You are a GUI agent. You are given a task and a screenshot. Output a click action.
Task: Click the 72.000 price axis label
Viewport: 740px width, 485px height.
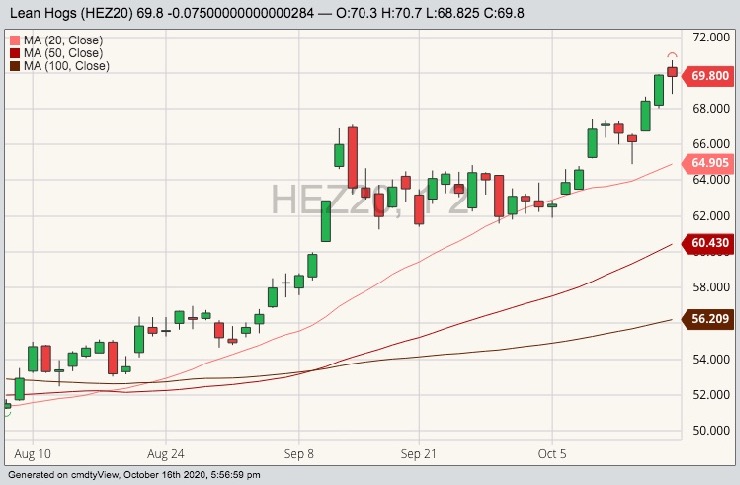point(711,37)
